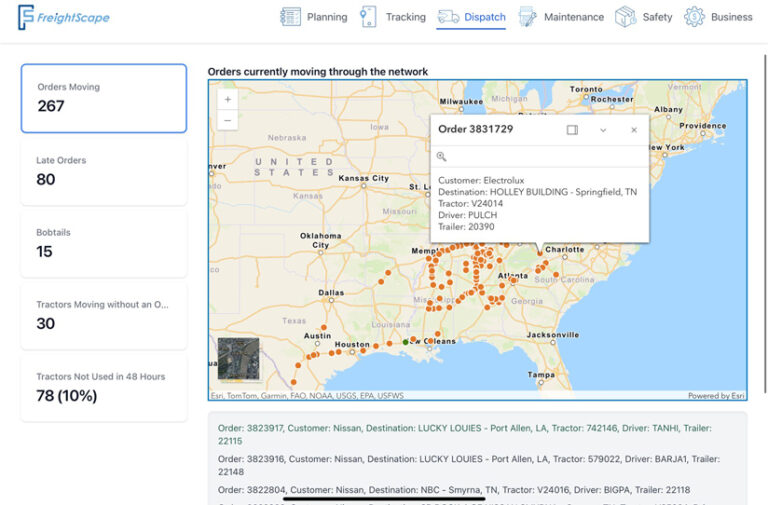Screen dimensions: 768x505
Task: Click the Dallas label on map
Action: click(x=331, y=292)
